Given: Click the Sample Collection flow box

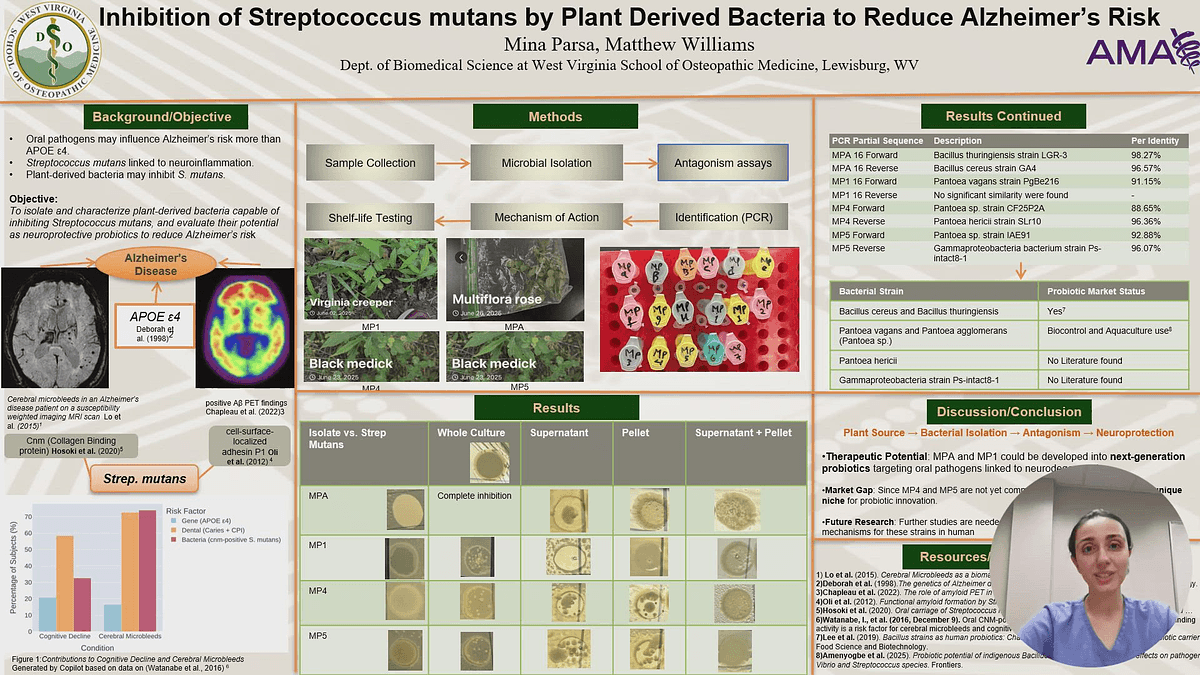Looking at the screenshot, I should (x=370, y=163).
